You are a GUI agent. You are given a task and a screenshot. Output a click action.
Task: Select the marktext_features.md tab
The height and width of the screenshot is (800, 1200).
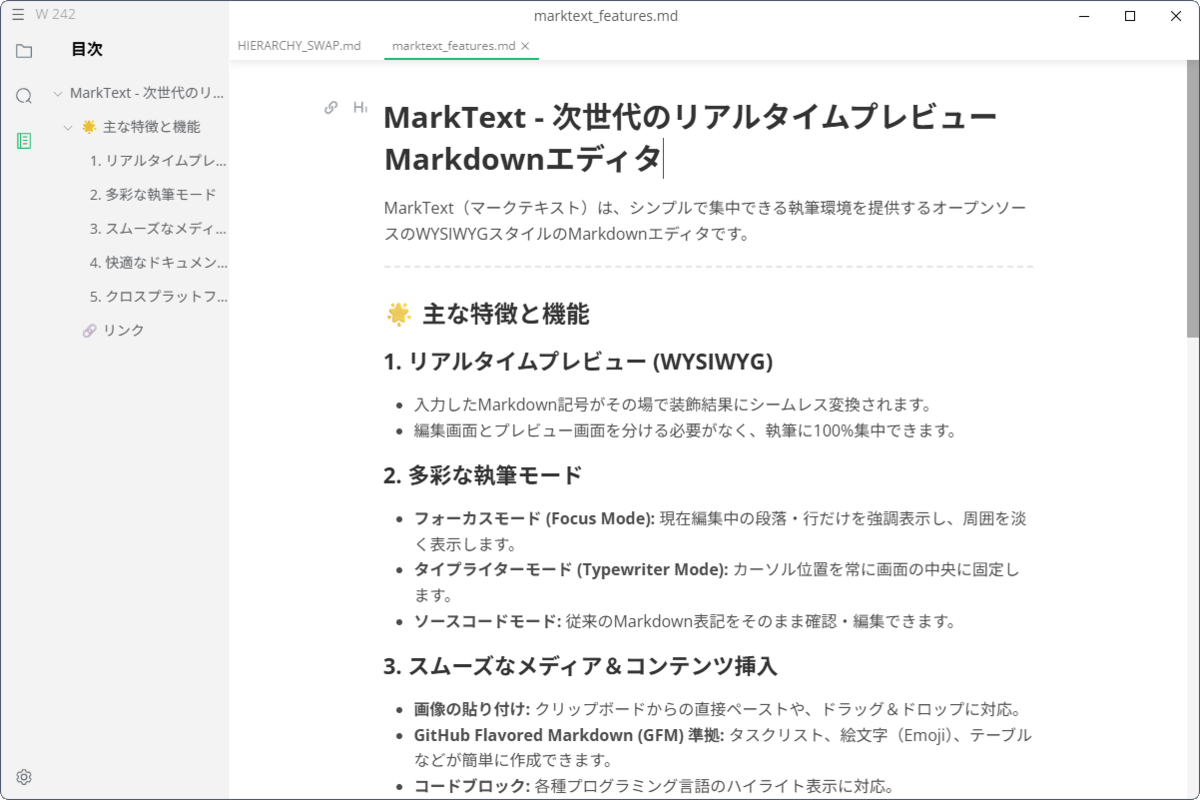(453, 46)
